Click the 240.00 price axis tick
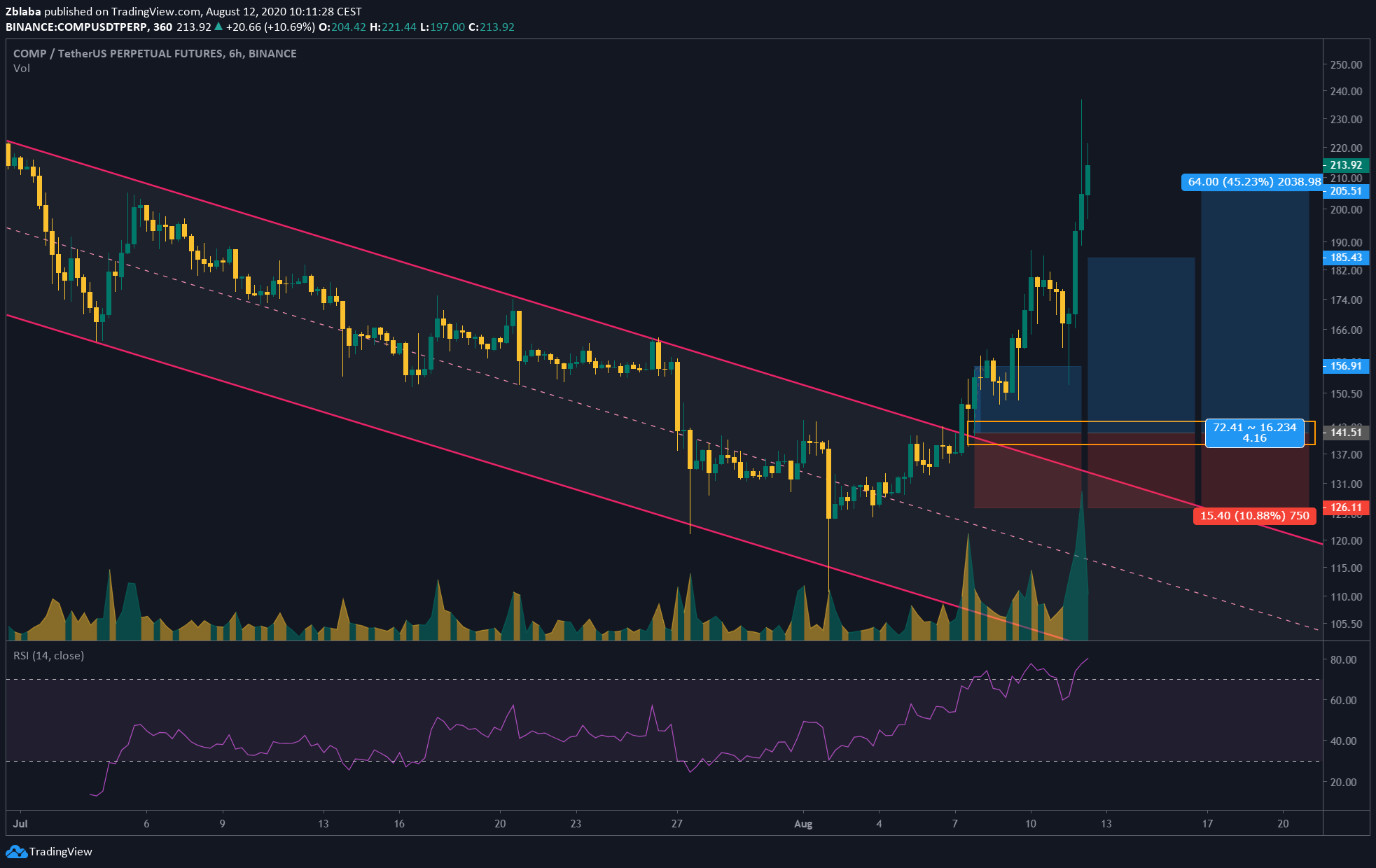This screenshot has height=868, width=1376. (x=1346, y=91)
